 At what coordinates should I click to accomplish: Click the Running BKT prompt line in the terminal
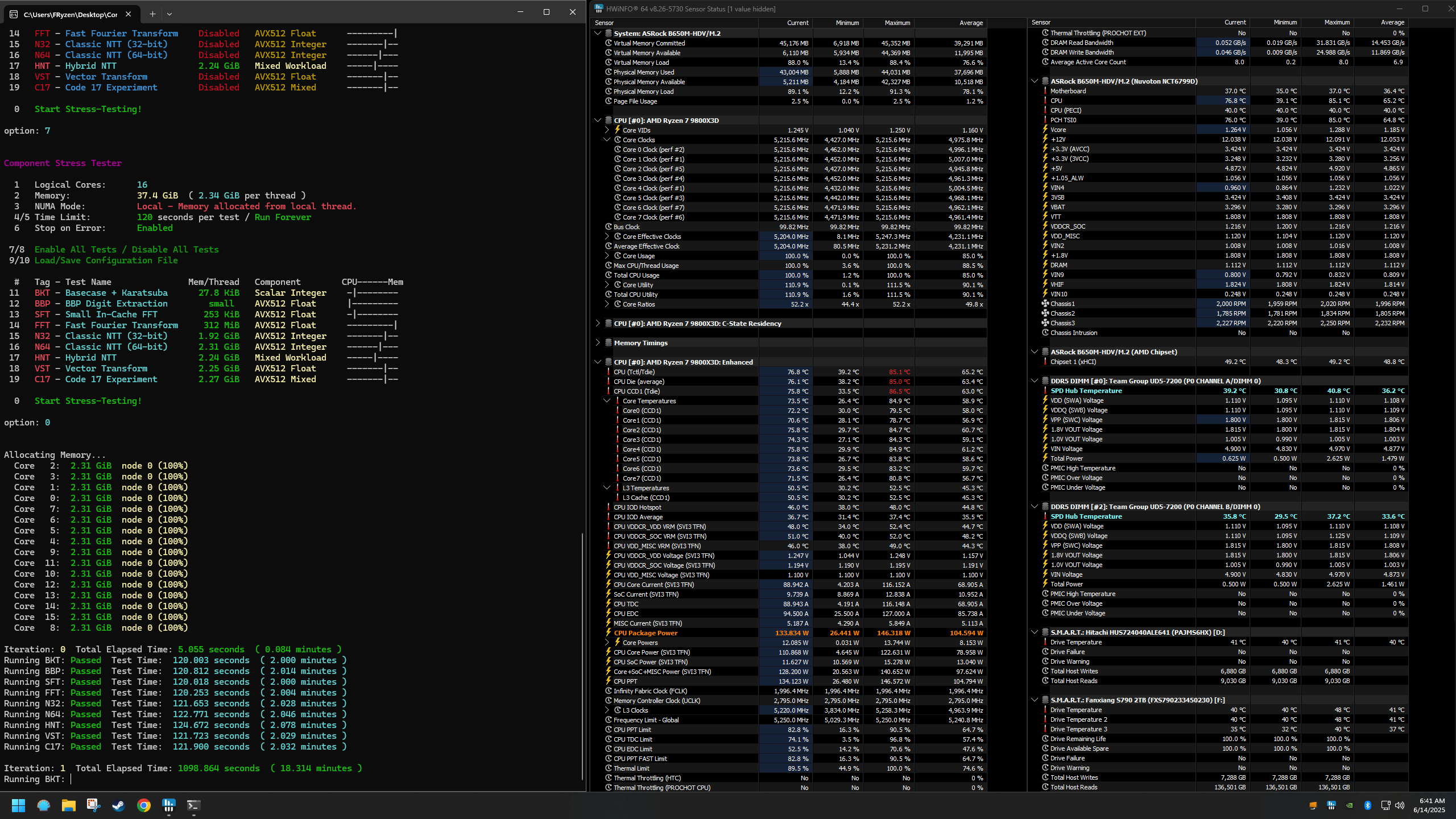38,779
